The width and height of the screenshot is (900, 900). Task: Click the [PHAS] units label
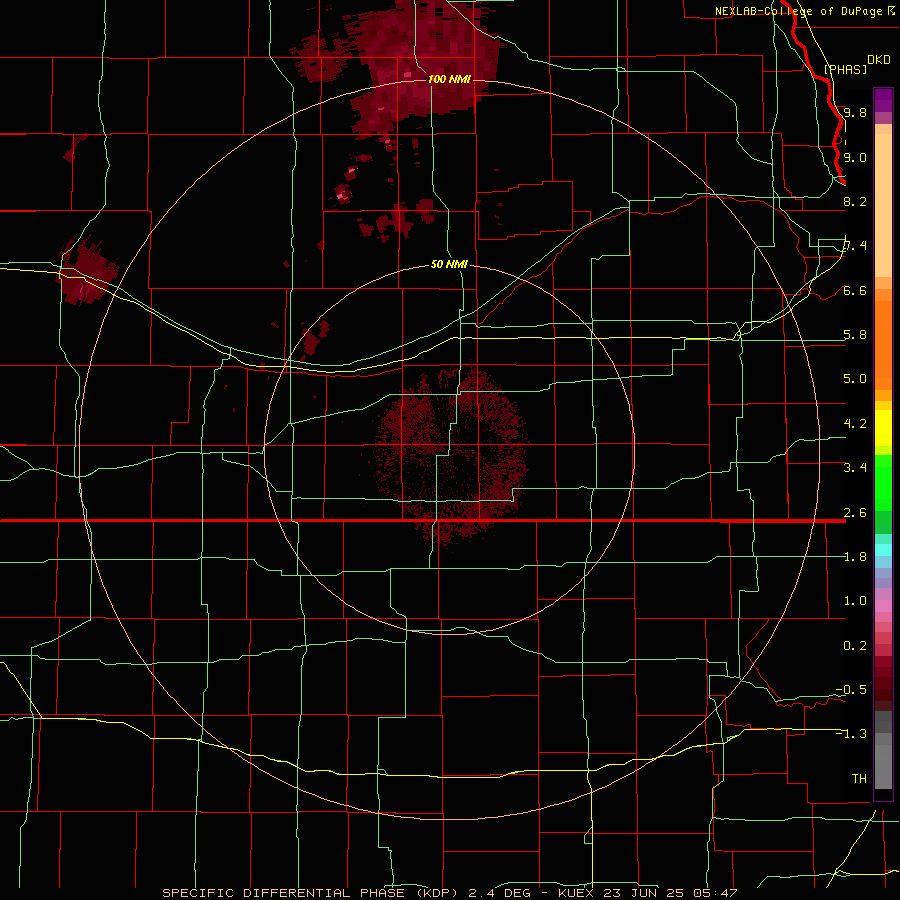[x=845, y=69]
